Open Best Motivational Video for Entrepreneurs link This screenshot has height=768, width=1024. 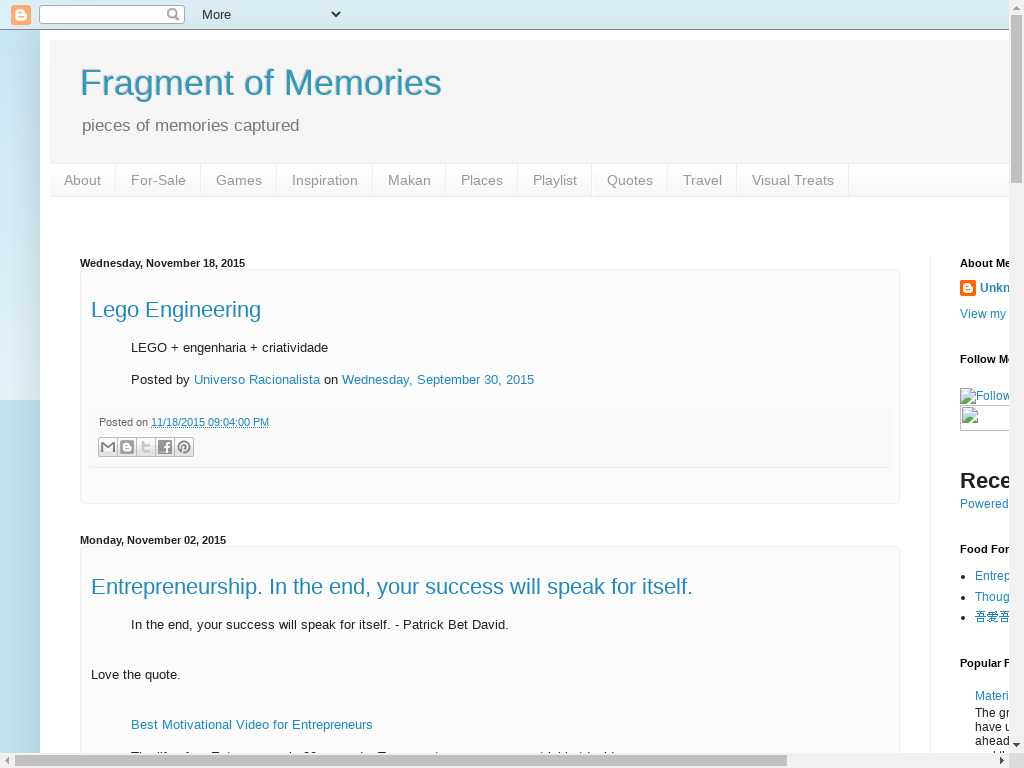[x=251, y=724]
